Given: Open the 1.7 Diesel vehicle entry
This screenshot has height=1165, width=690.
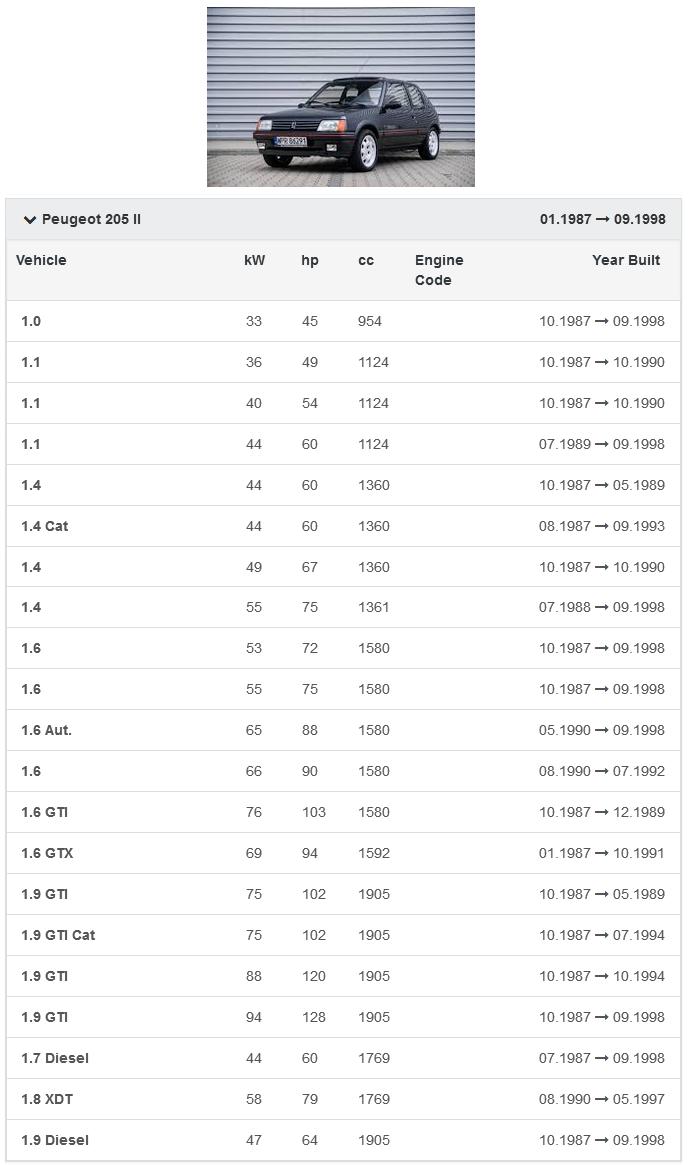Looking at the screenshot, I should (55, 1058).
